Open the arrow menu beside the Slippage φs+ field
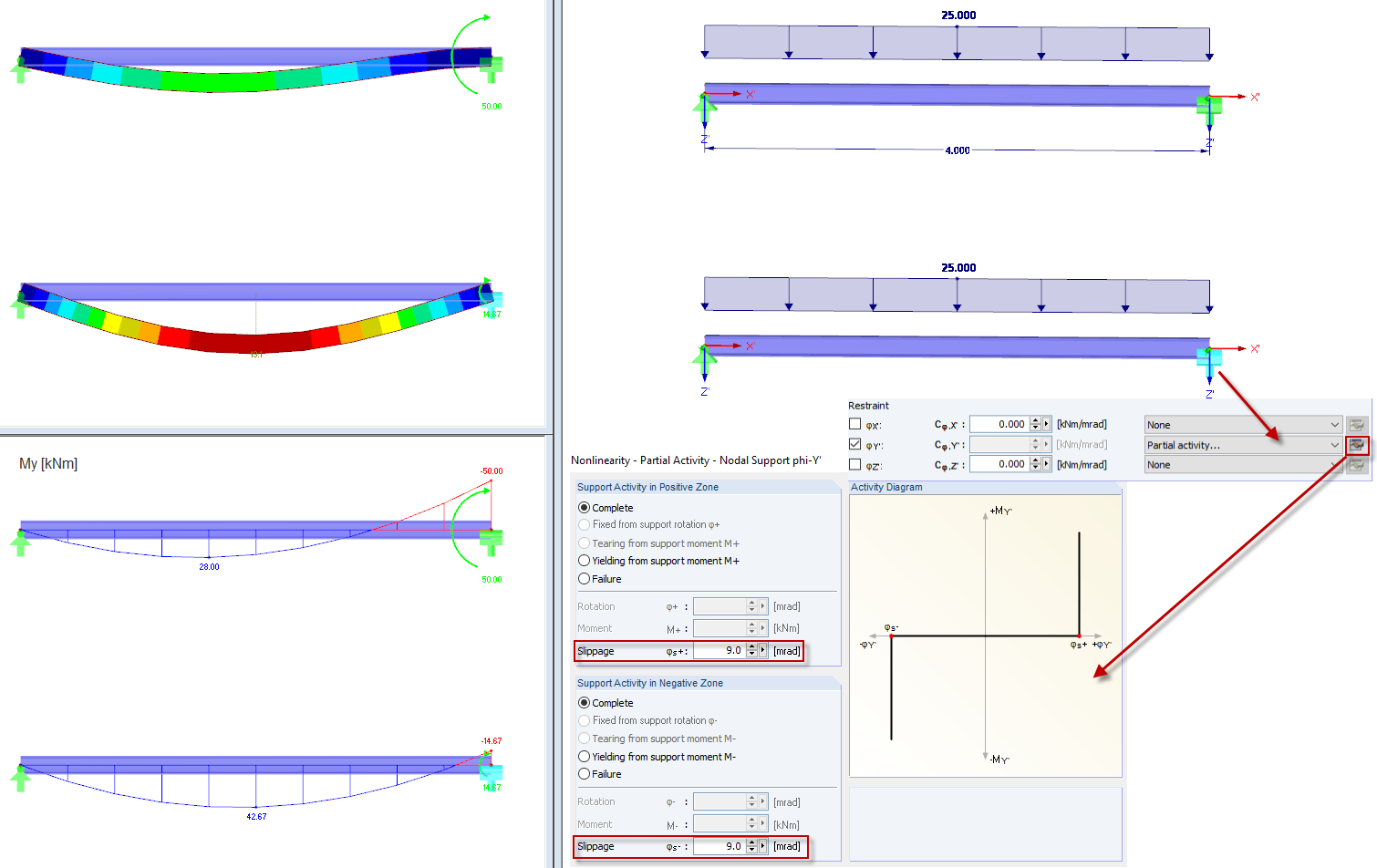 click(762, 651)
